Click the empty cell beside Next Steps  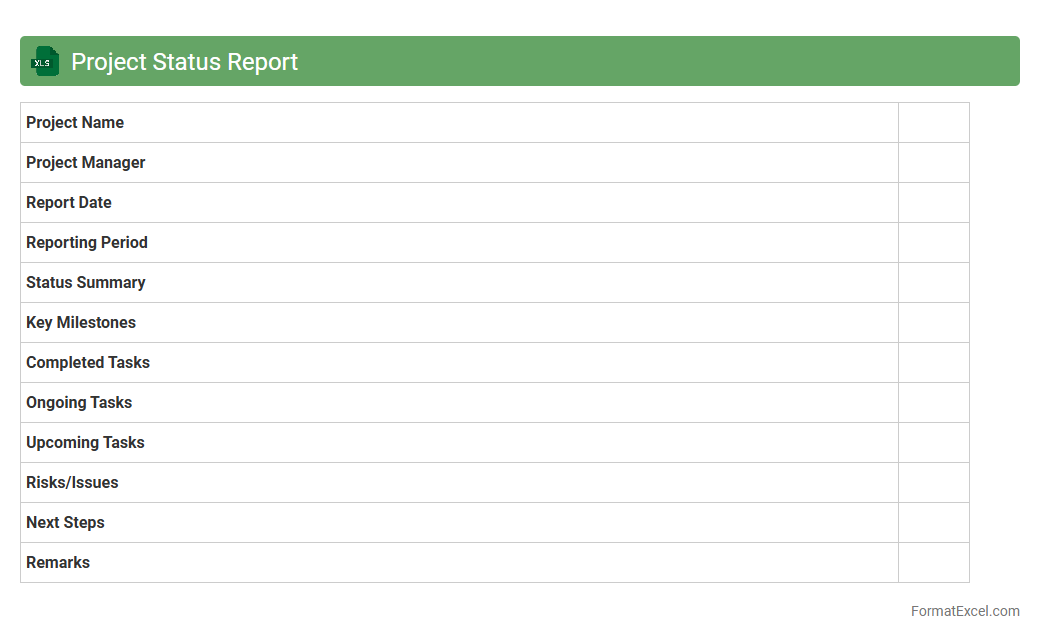(933, 523)
